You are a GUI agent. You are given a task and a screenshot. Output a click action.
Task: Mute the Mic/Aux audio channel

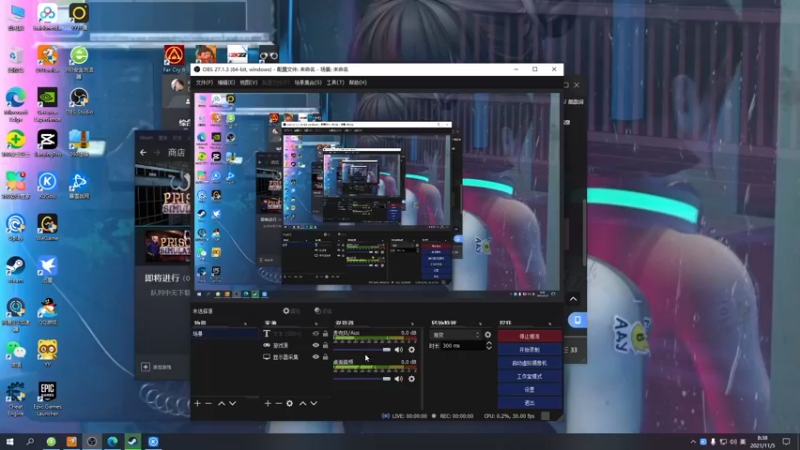[x=398, y=350]
